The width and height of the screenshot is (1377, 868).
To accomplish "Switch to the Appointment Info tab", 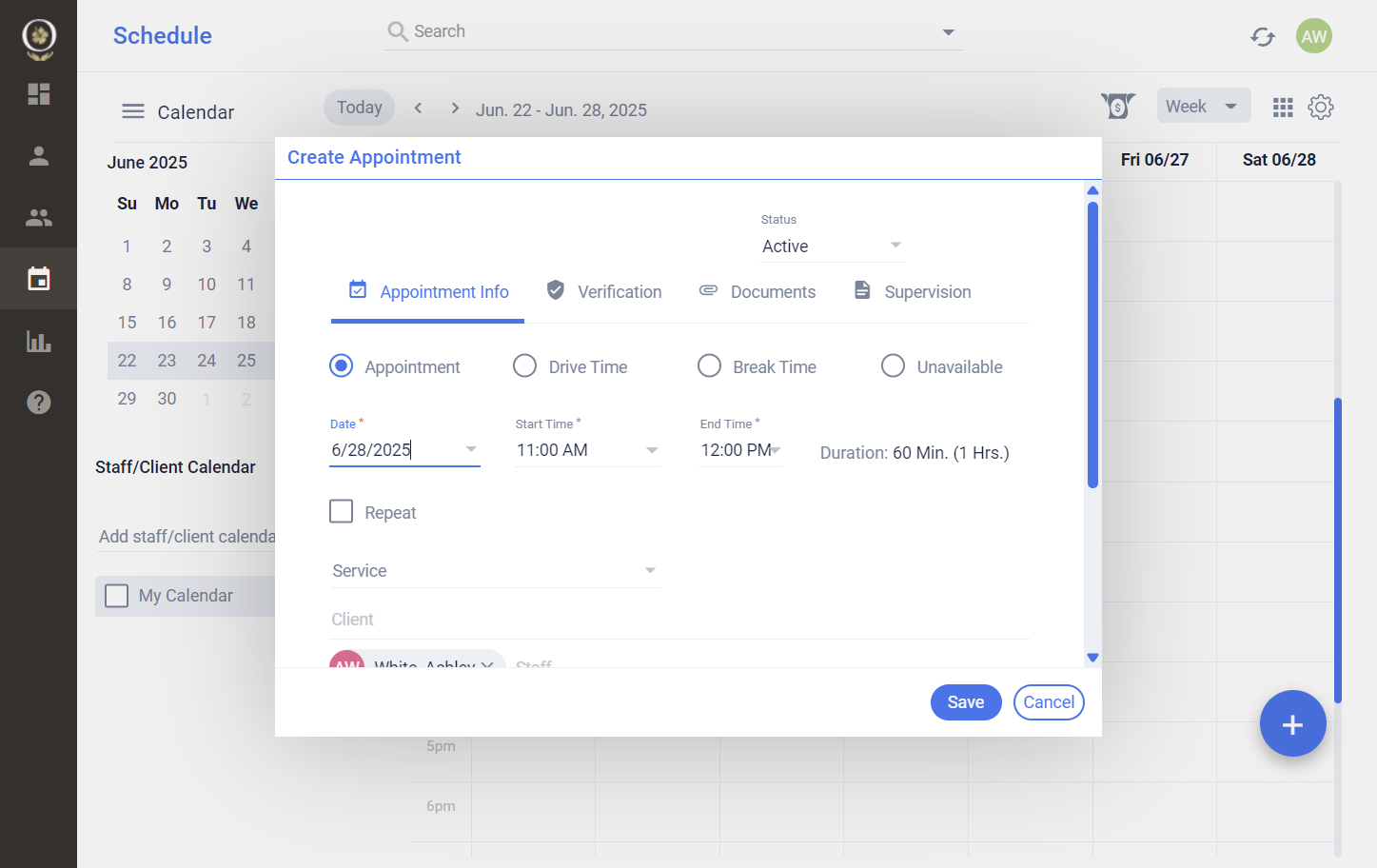I will 428,292.
